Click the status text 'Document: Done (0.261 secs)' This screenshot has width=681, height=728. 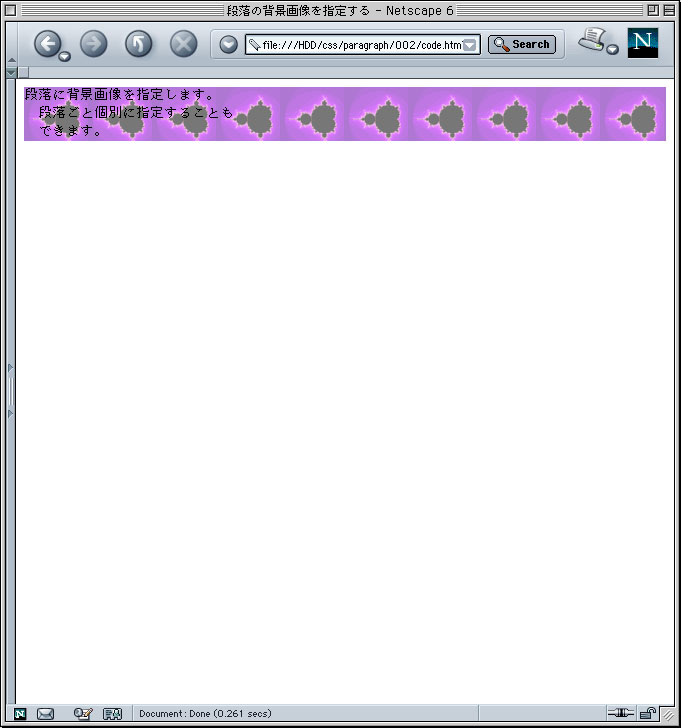point(205,714)
